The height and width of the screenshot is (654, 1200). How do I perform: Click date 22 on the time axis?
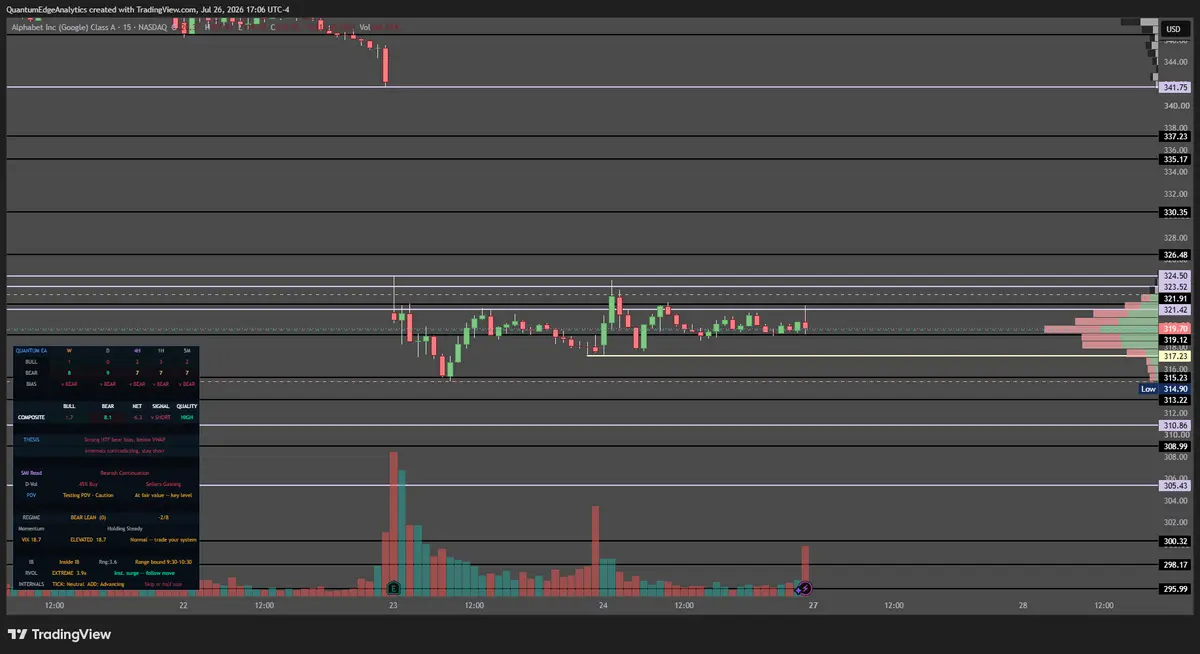coord(183,606)
